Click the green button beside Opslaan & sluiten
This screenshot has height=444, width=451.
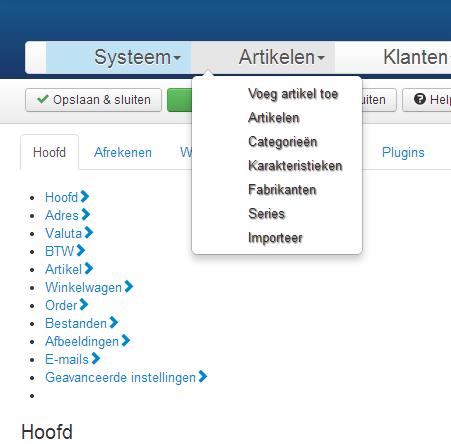180,100
